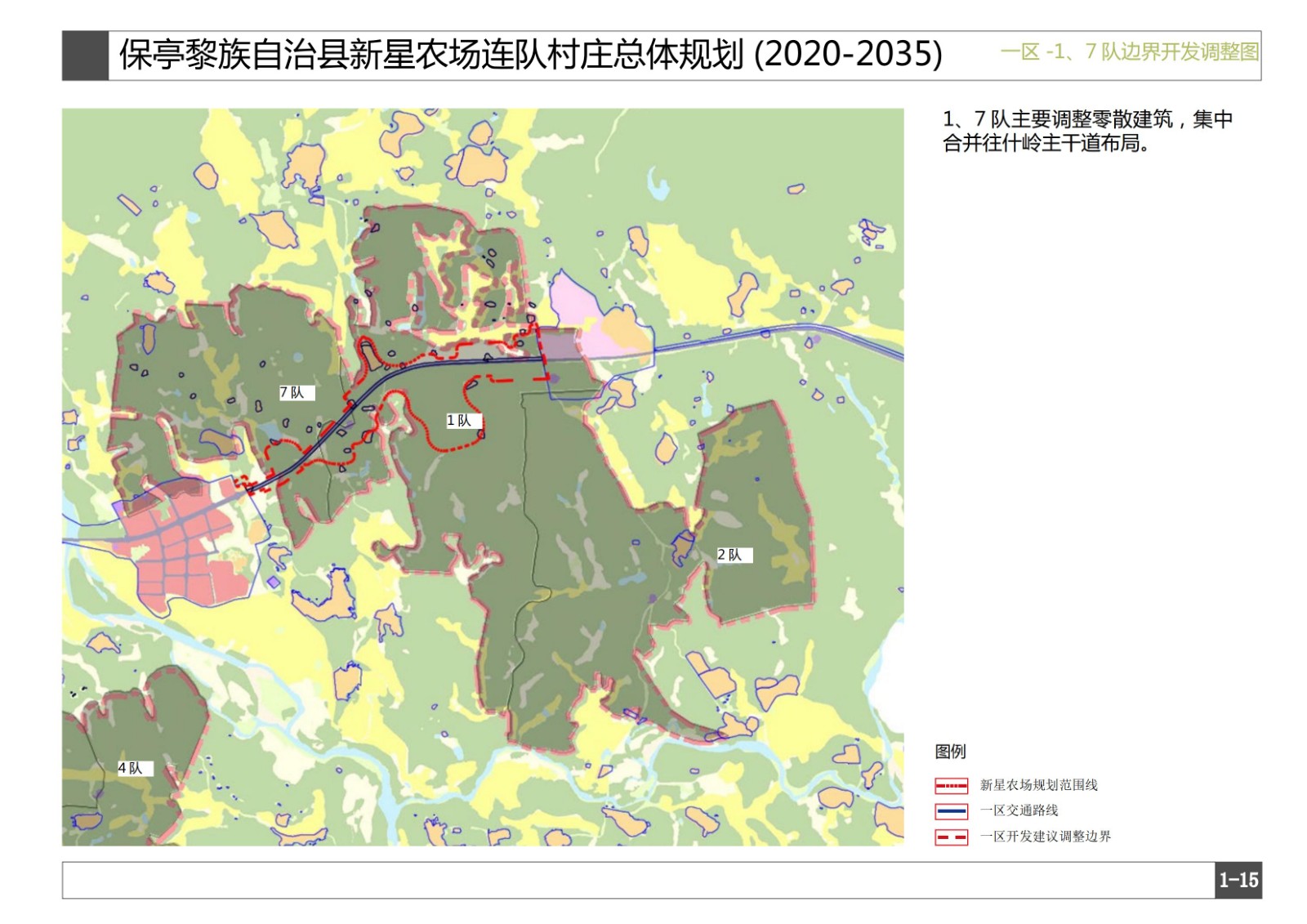The width and height of the screenshot is (1307, 924).
Task: Click the 图例 legend heading
Action: tap(950, 752)
